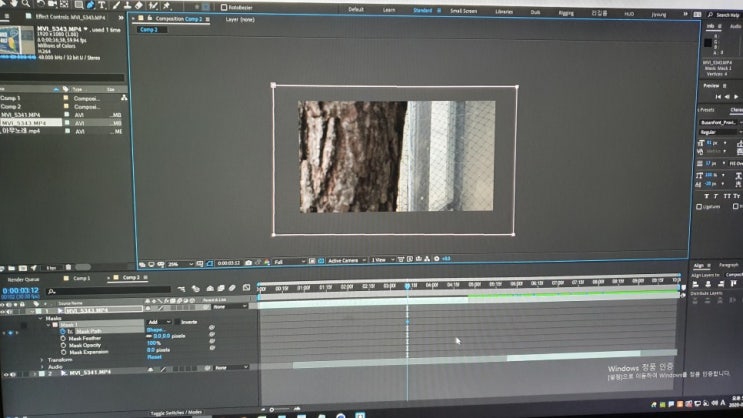The height and width of the screenshot is (418, 743).
Task: Select the Zoom magnifier tool
Action: 26,3
